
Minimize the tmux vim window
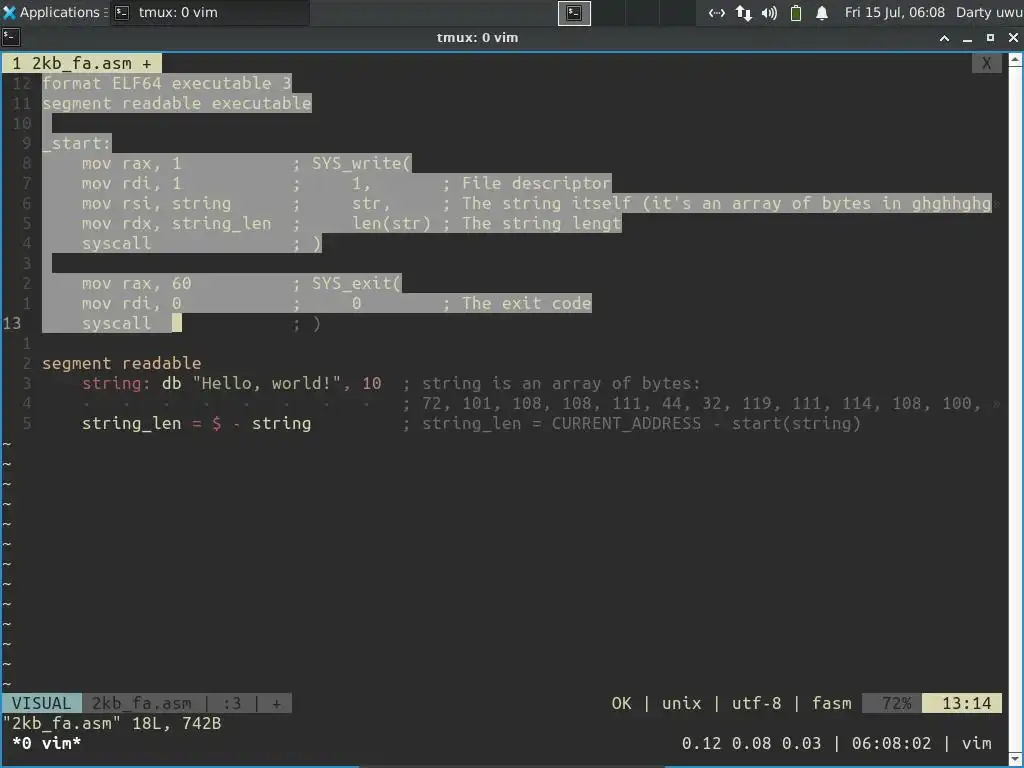pos(967,38)
